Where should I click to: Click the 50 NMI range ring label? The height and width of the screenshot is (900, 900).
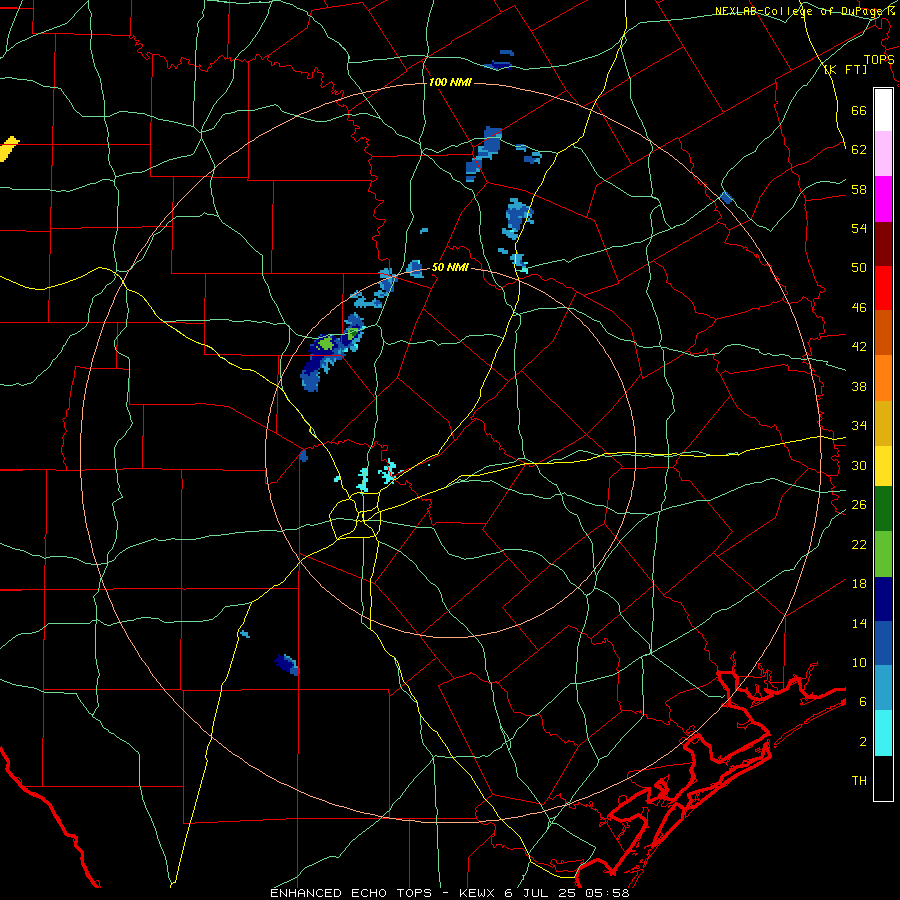[450, 267]
